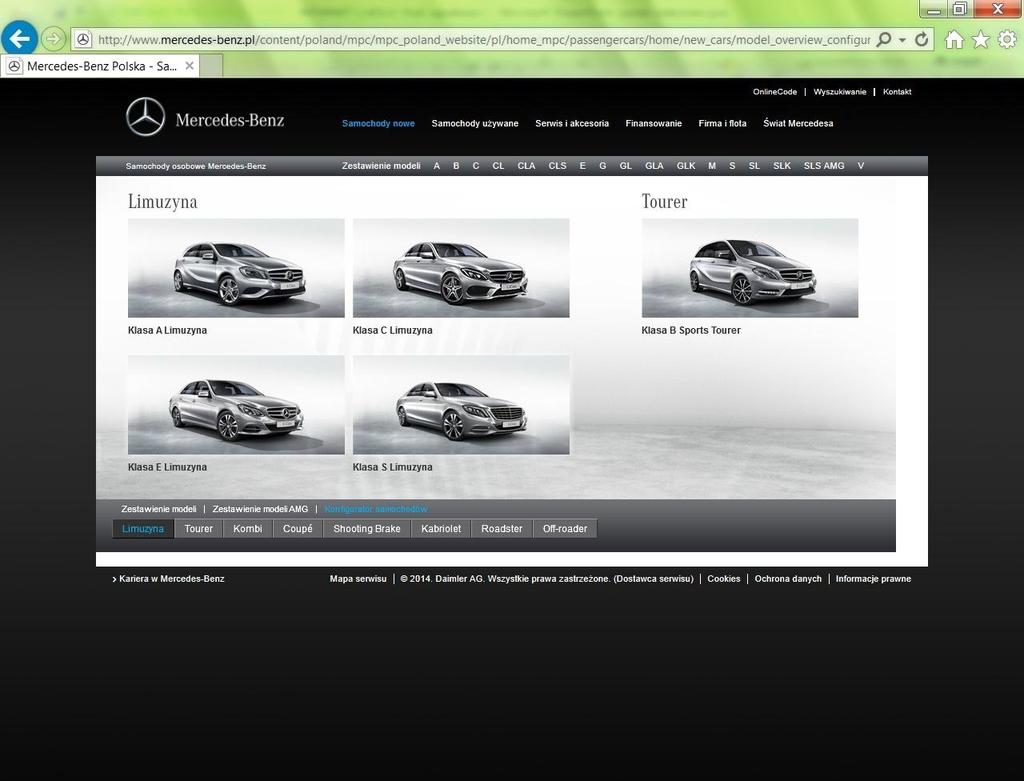Open the Klasa A Limuzyna car image
Screen dimensions: 1024x781
tap(236, 268)
